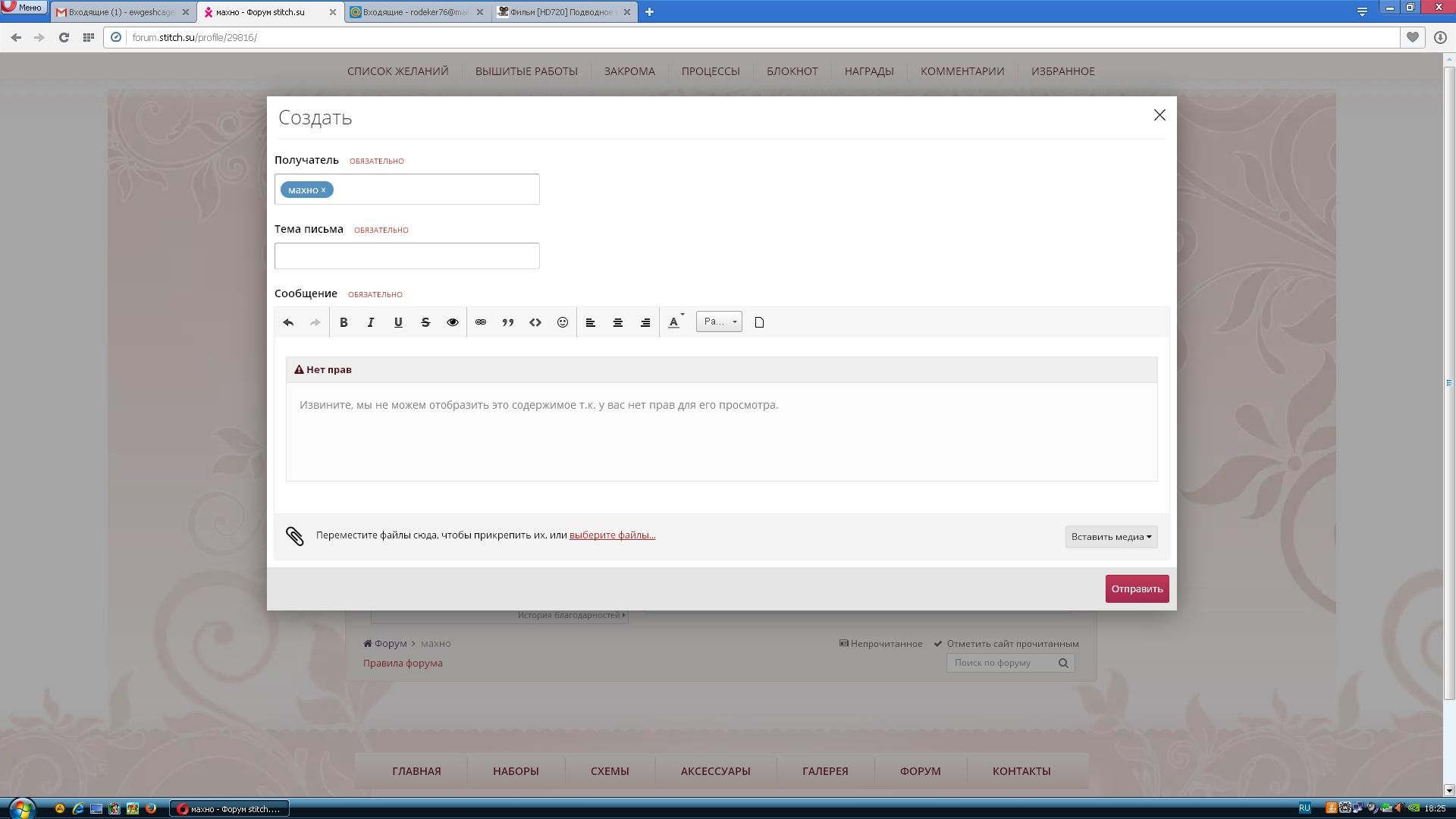This screenshot has width=1456, height=819.
Task: Open the font size dropdown
Action: pos(719,322)
